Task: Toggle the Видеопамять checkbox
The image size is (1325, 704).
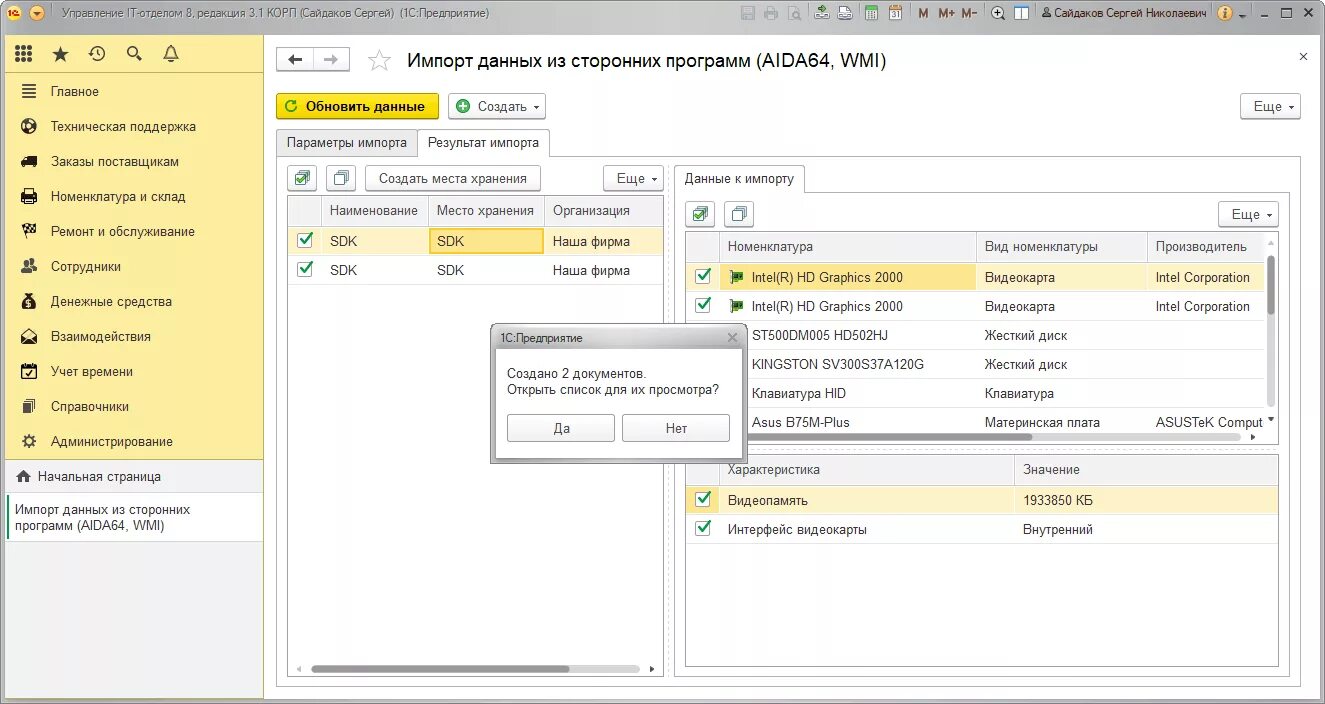Action: tap(703, 499)
